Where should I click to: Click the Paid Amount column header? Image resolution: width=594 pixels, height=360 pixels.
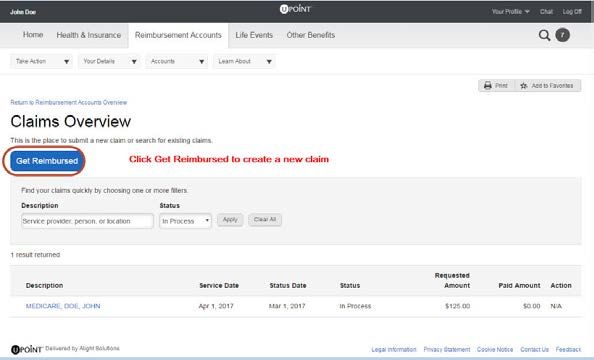[519, 286]
